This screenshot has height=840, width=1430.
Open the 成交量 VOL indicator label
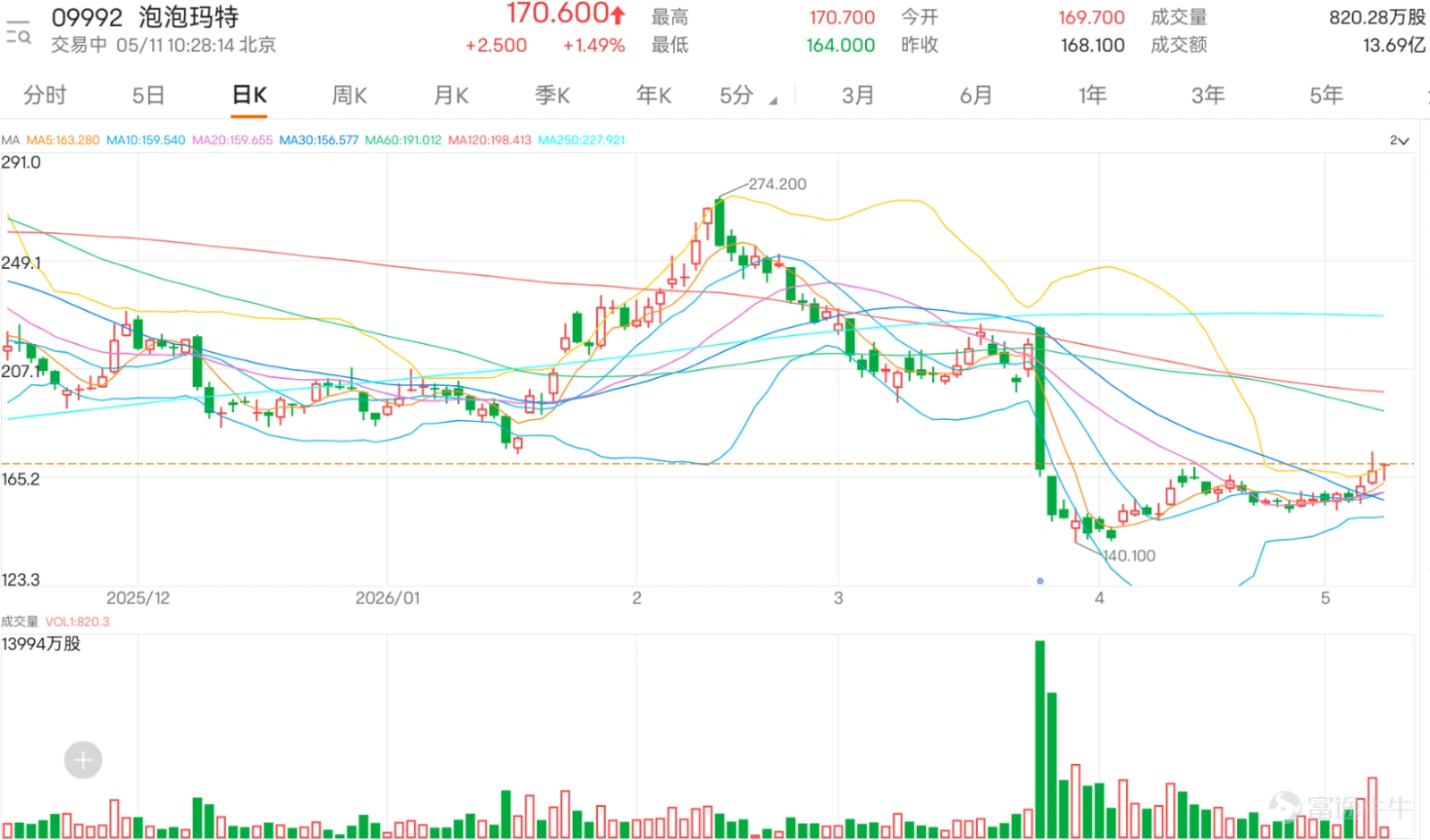click(55, 622)
